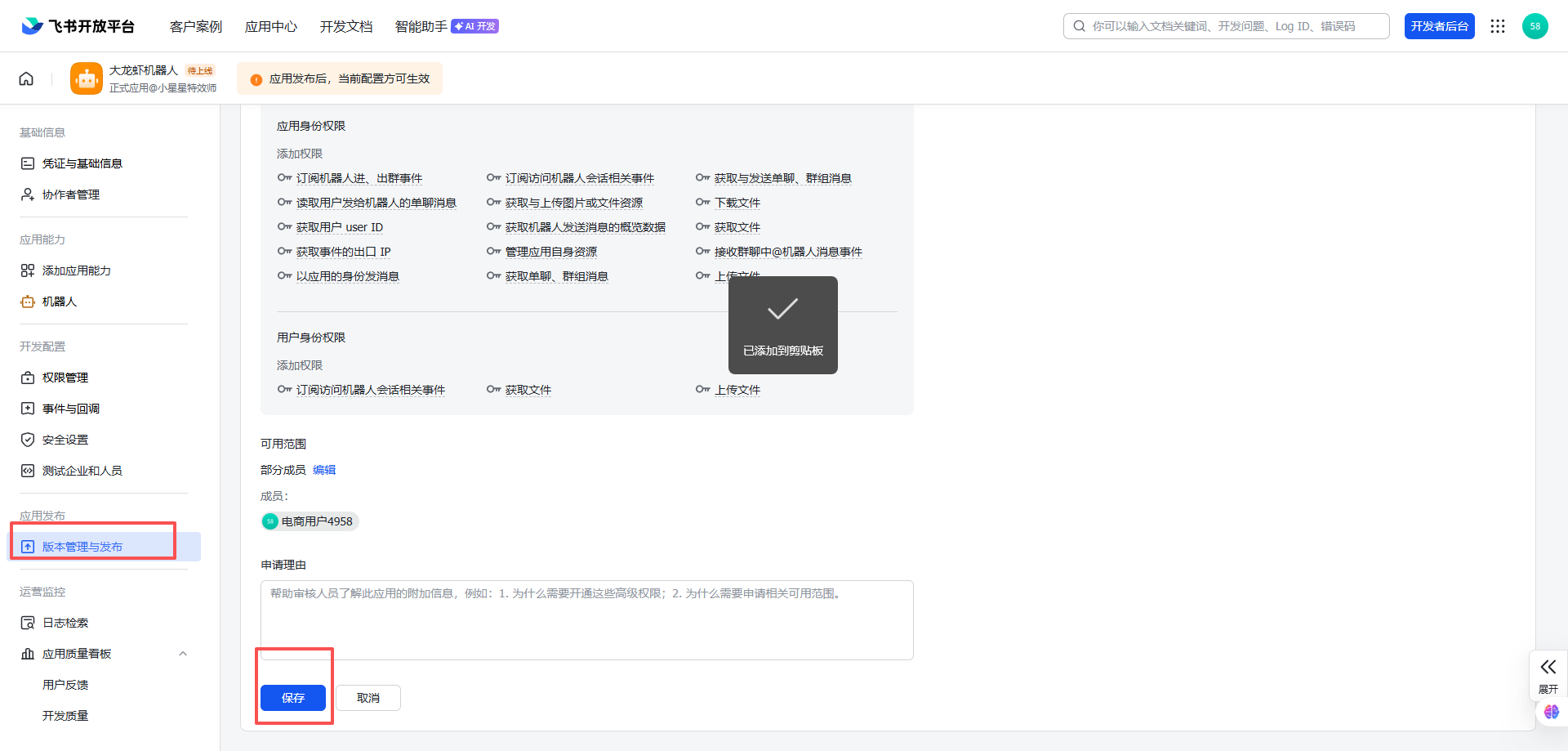Click the Feishu Open Platform logo
Screen dimensions: 1568x751
pyautogui.click(x=78, y=26)
